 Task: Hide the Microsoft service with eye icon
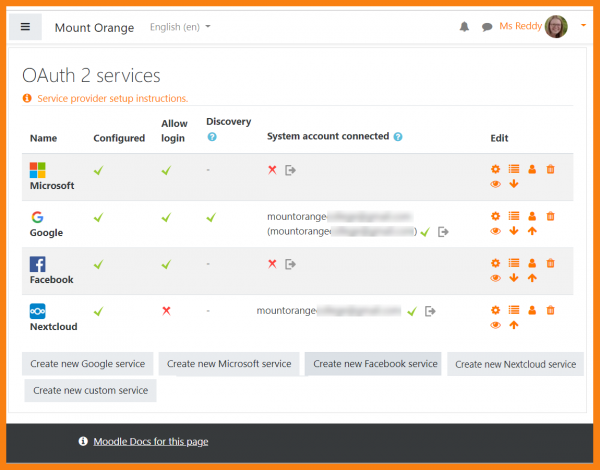(495, 184)
